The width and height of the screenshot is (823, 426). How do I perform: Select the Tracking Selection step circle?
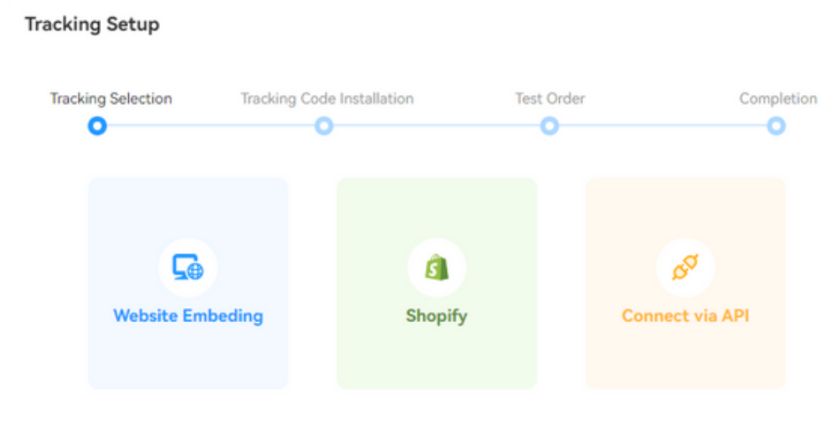[x=97, y=126]
